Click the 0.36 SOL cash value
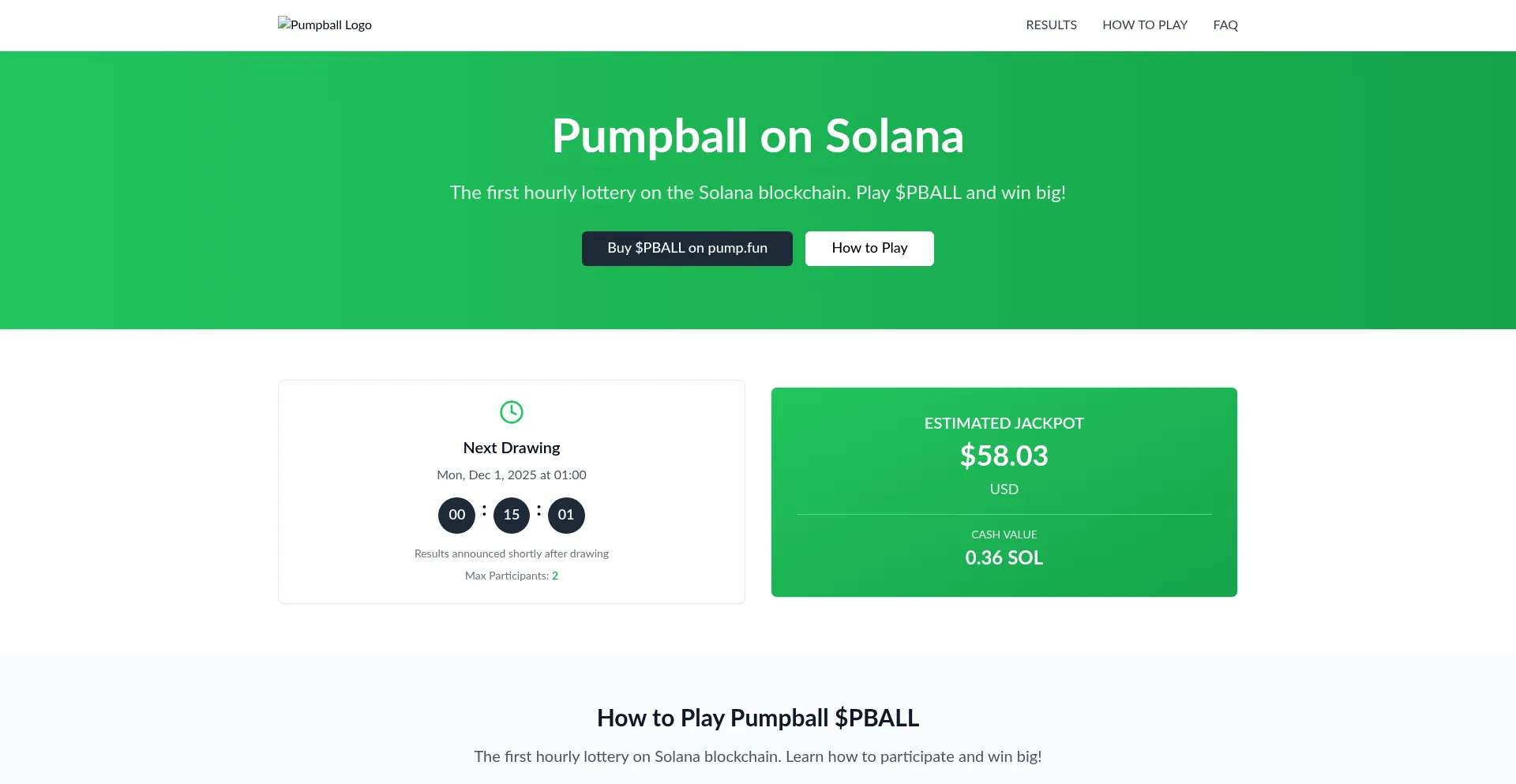Screen dimensions: 1516x784 1004,557
